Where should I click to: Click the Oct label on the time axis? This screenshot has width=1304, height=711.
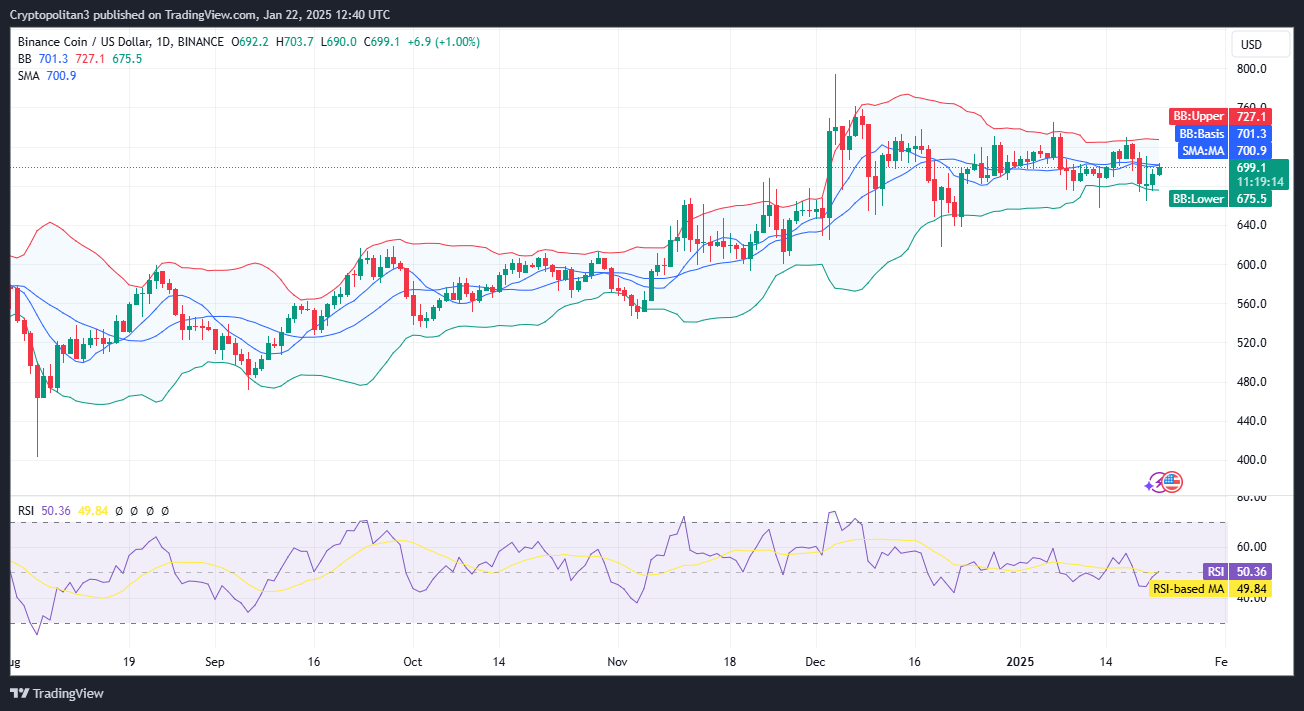click(411, 661)
